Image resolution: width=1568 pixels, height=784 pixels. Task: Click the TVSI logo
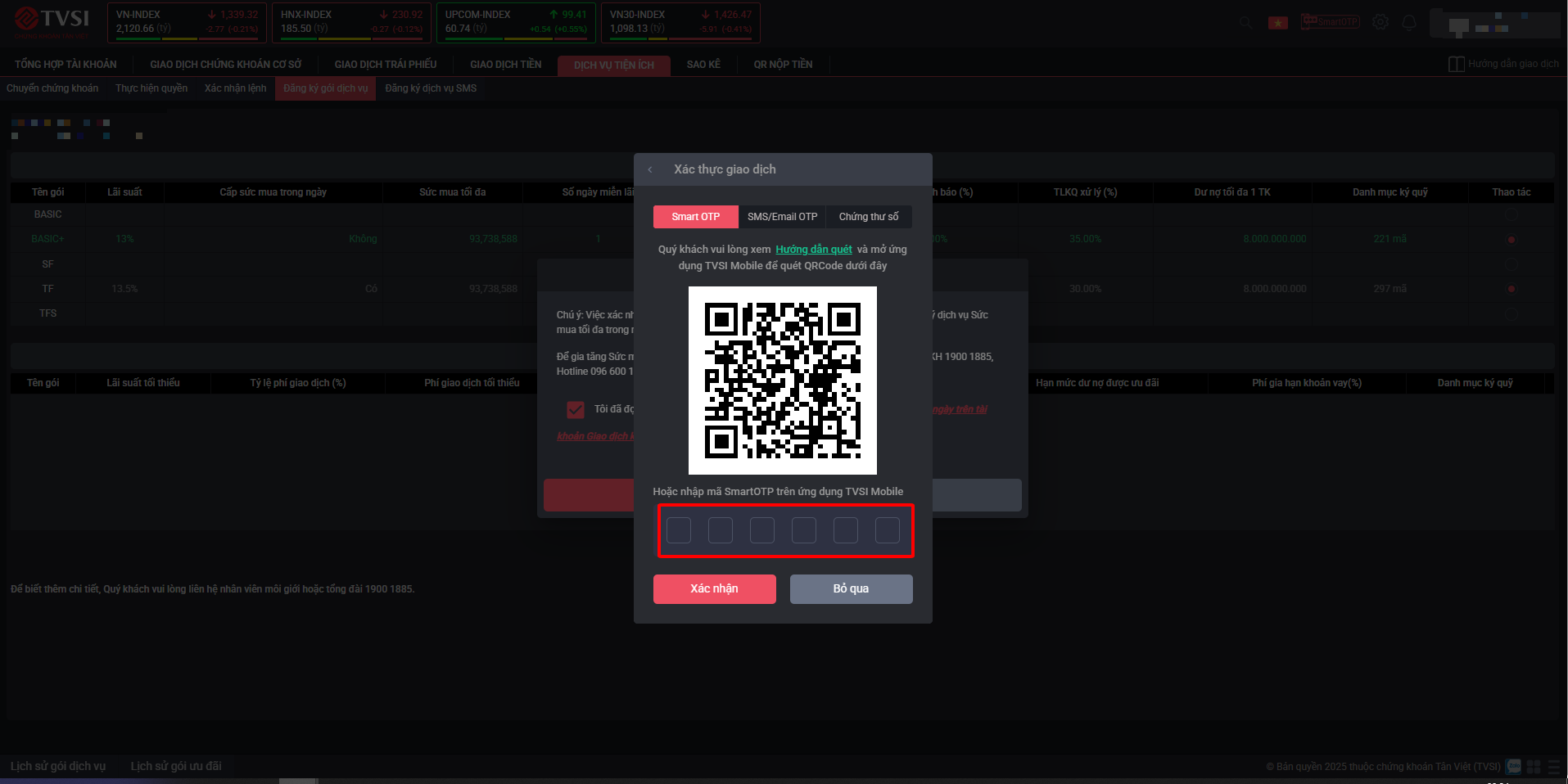click(x=52, y=20)
